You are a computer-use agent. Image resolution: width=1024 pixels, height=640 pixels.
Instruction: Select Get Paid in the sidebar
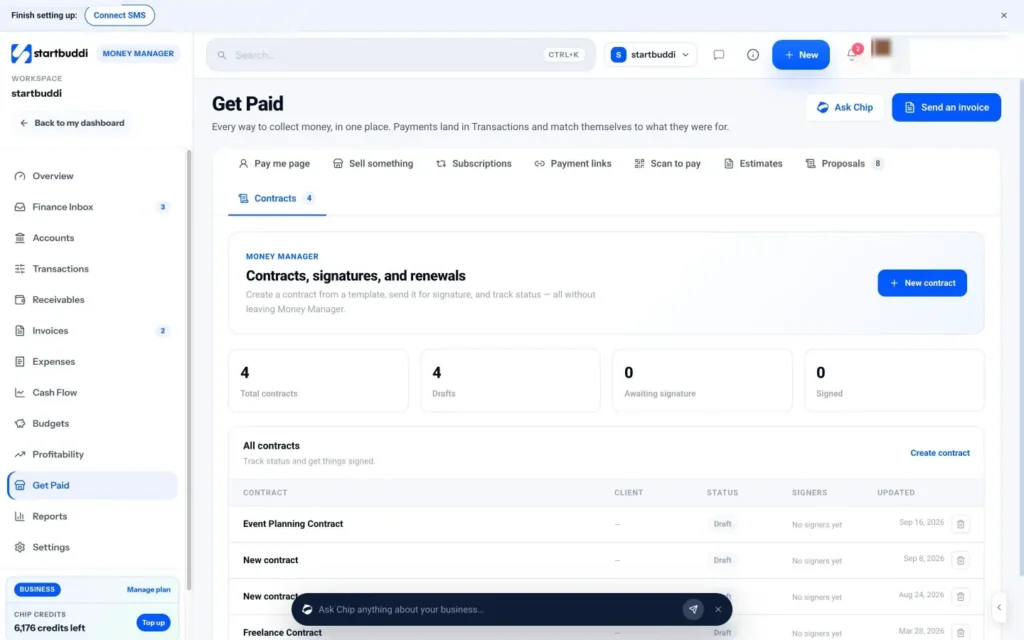(x=91, y=485)
